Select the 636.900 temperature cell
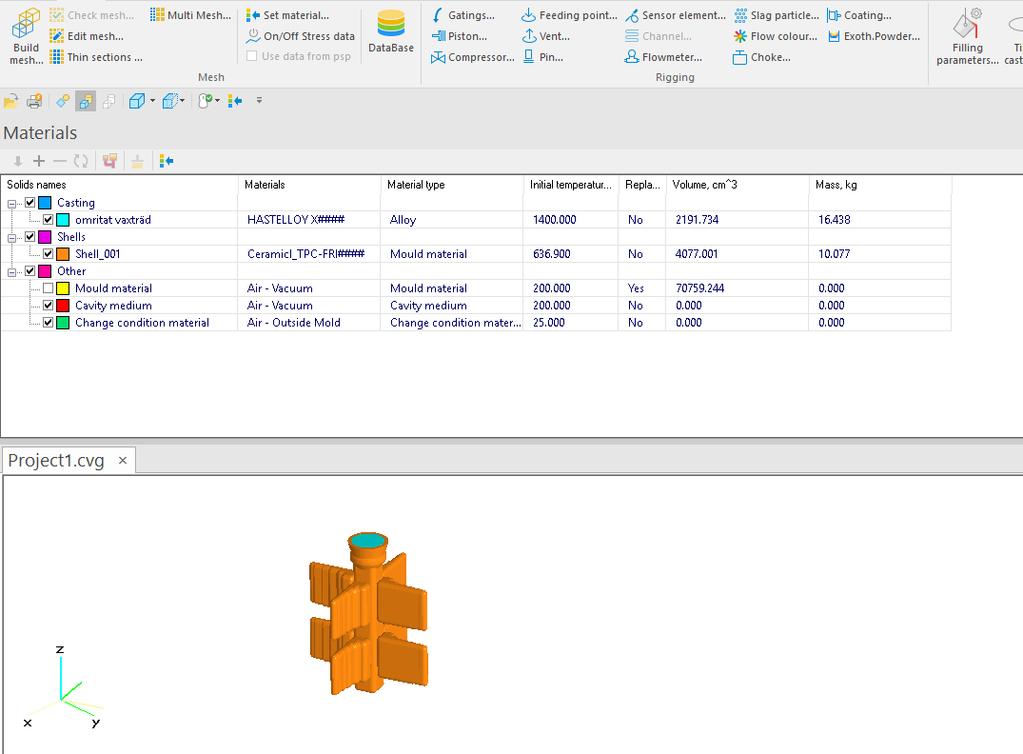Viewport: 1023px width, 754px height. [572, 254]
